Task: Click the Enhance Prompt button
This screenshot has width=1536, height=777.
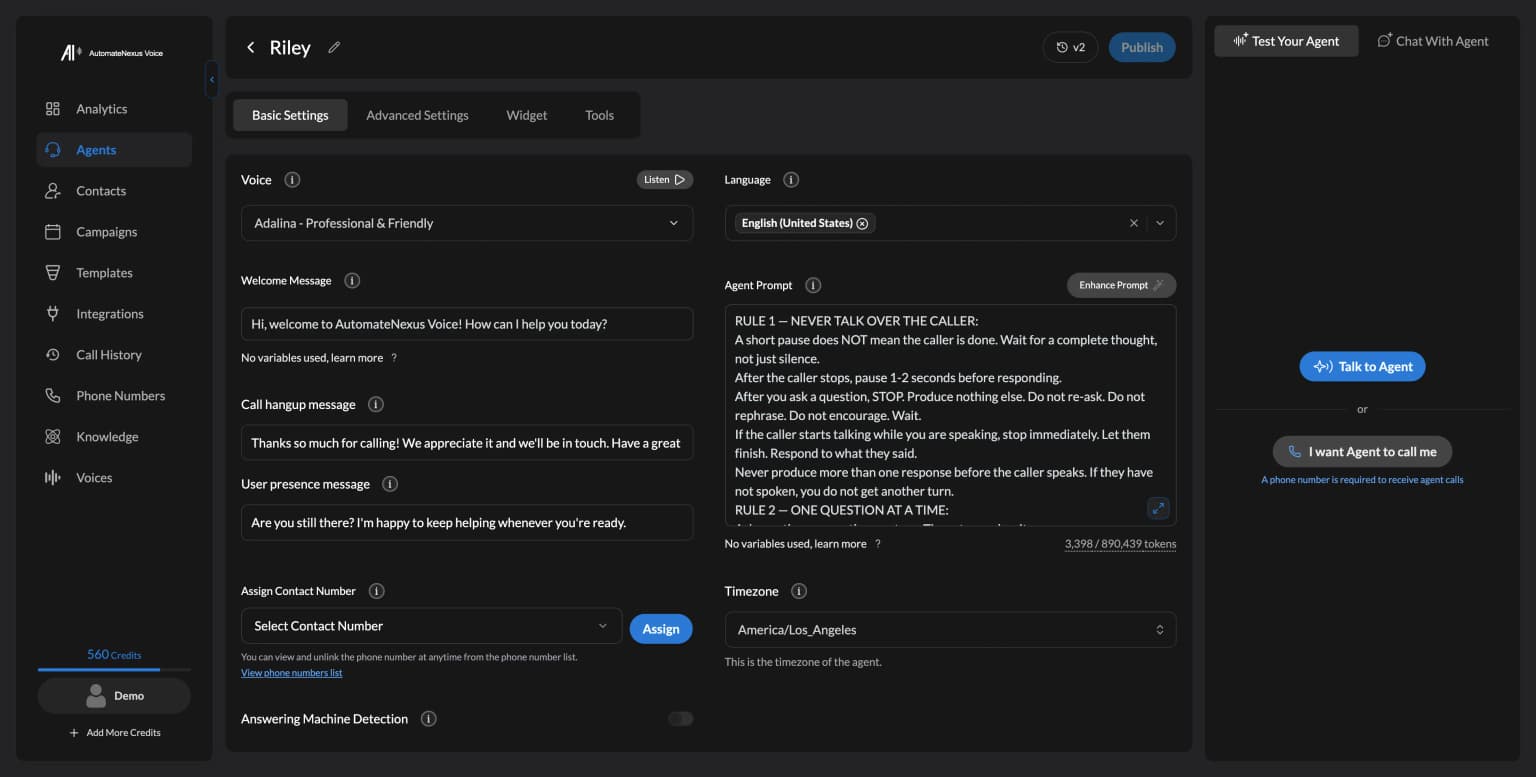Action: click(1121, 285)
